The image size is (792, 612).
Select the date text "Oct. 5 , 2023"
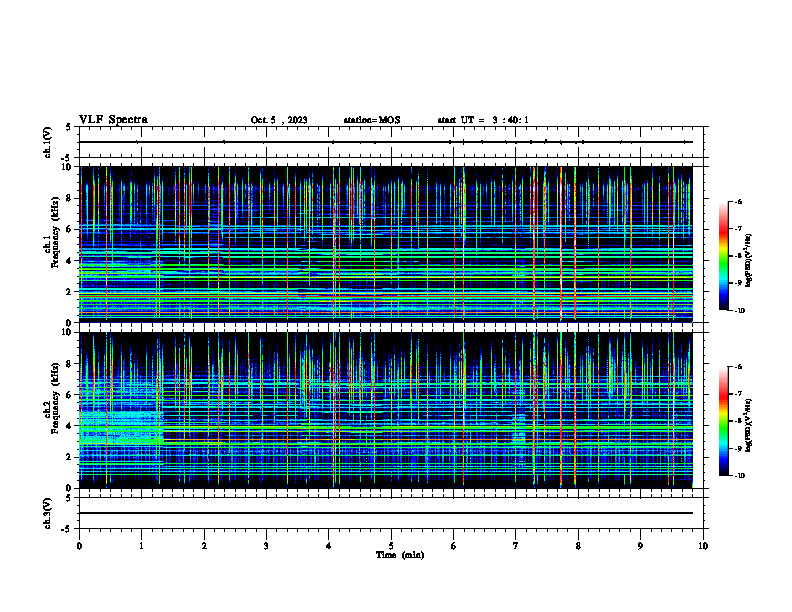point(279,120)
